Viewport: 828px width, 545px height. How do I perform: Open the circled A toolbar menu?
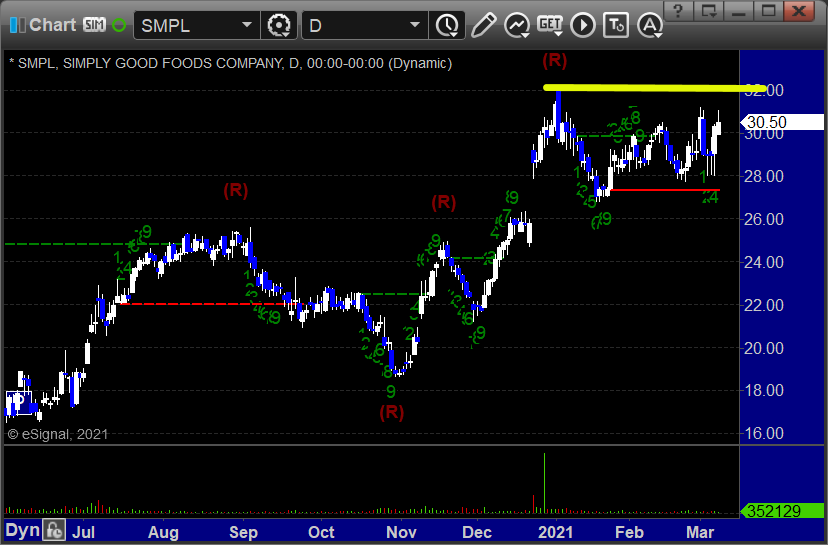pos(650,25)
